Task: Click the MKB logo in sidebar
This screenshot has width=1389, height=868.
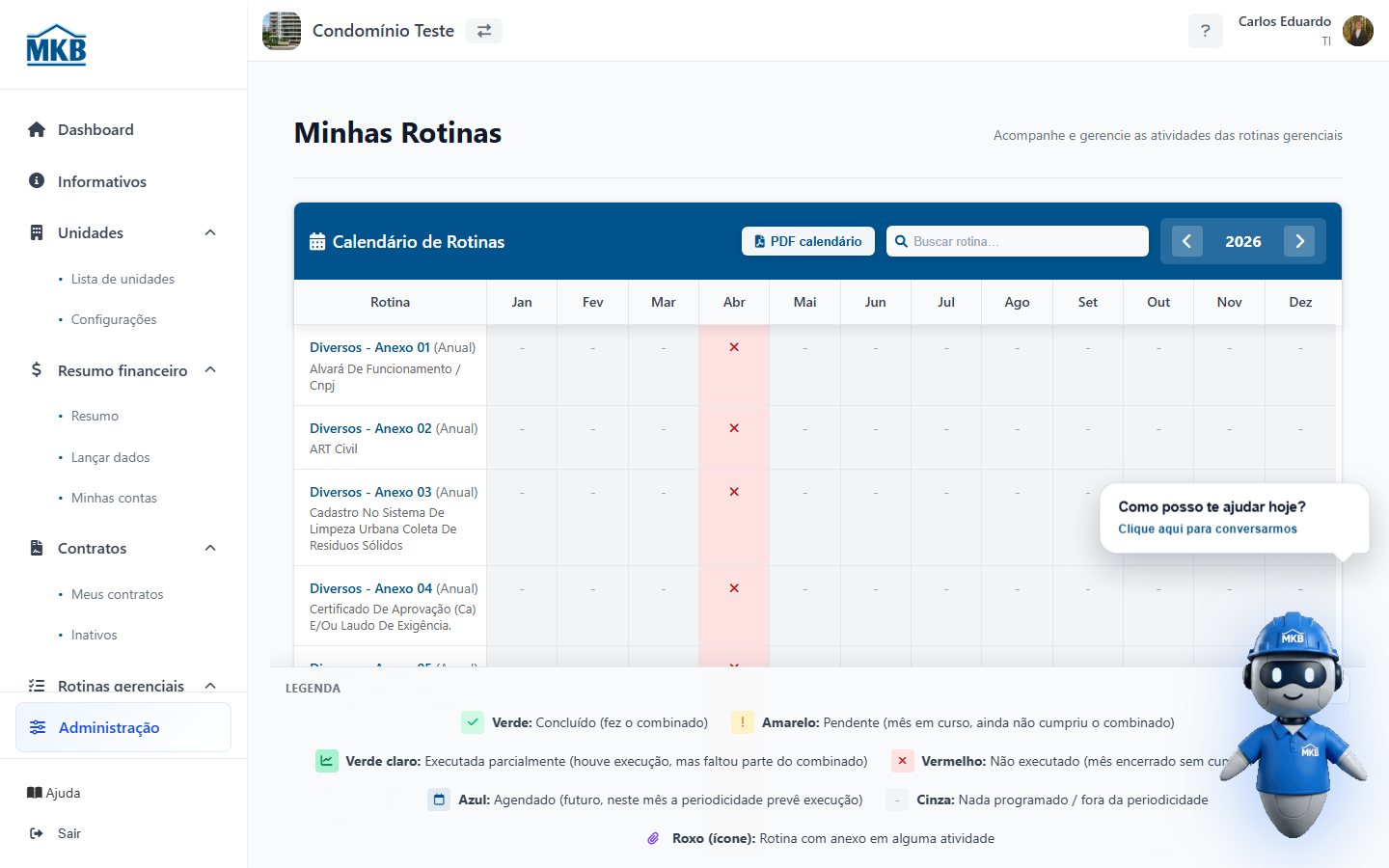Action: pyautogui.click(x=56, y=45)
